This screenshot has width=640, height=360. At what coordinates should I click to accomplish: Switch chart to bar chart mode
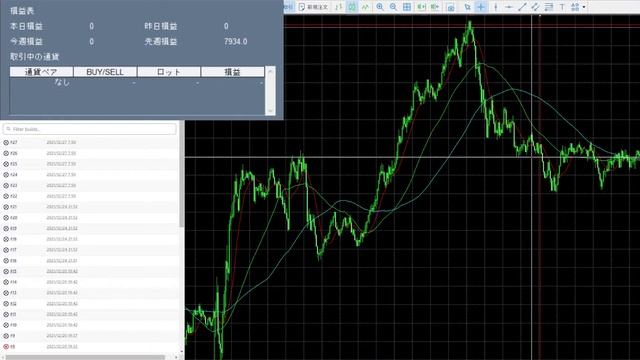[339, 7]
